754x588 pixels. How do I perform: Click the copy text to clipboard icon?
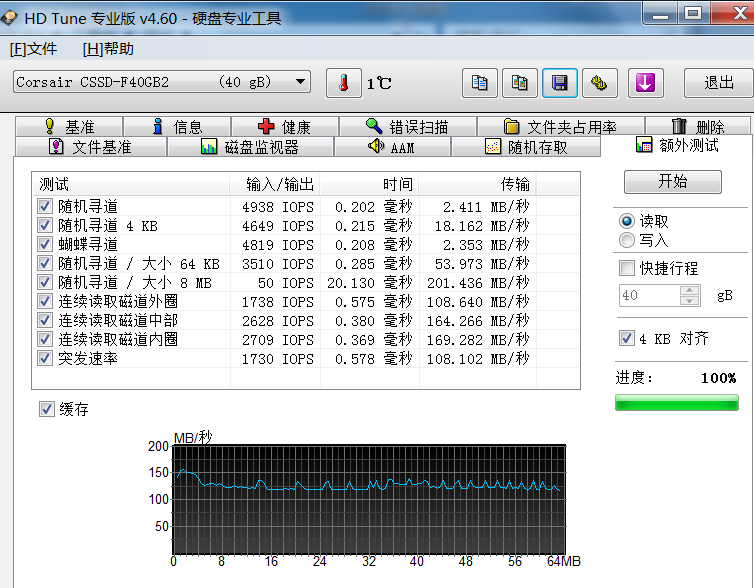coord(479,83)
